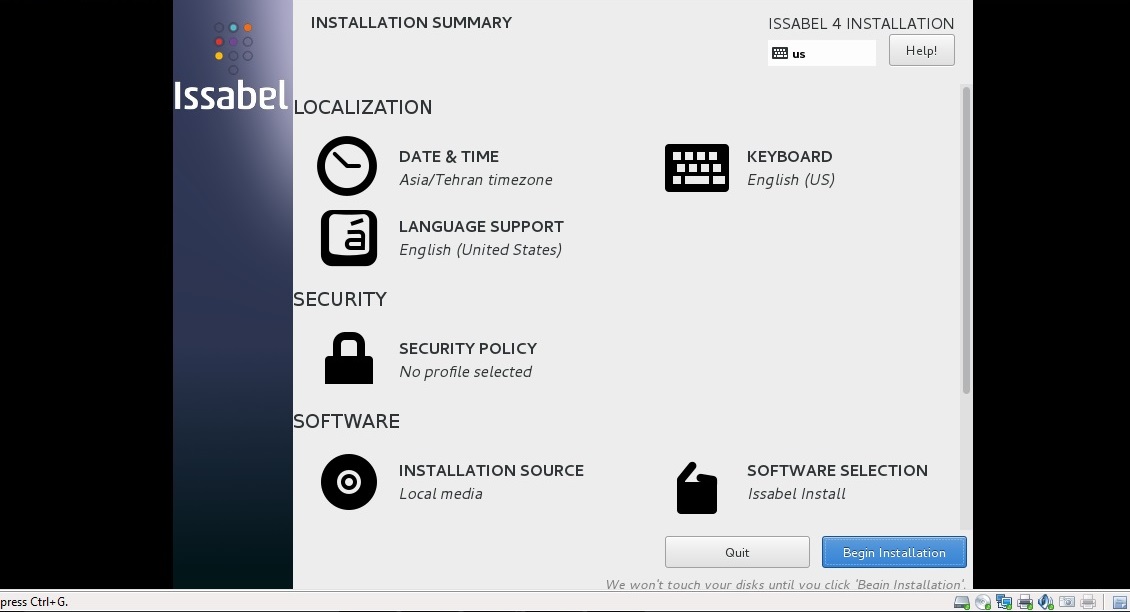Click the keyboard icon in the us layout indicator
Screen dimensions: 1130x612
[x=780, y=53]
